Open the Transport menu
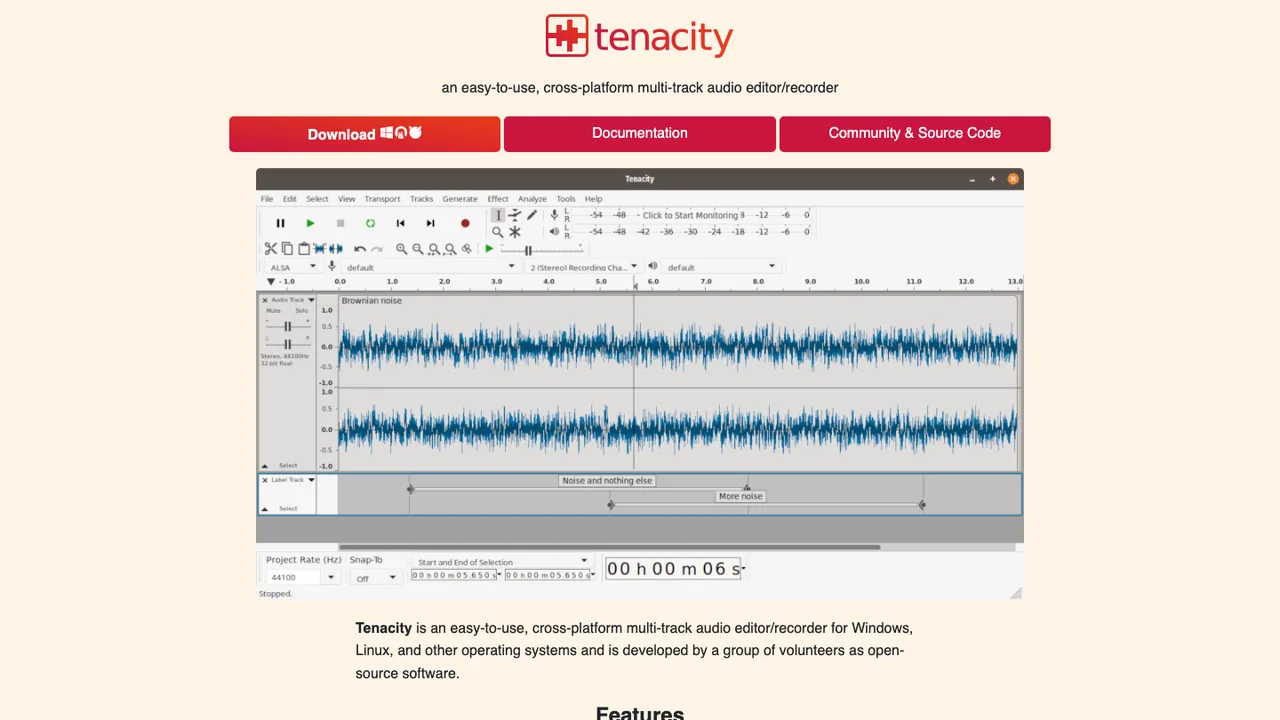 pos(382,199)
